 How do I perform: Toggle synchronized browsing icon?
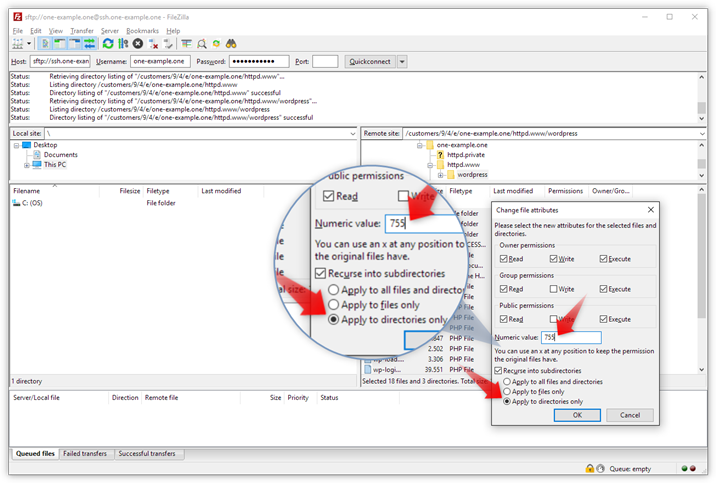216,44
